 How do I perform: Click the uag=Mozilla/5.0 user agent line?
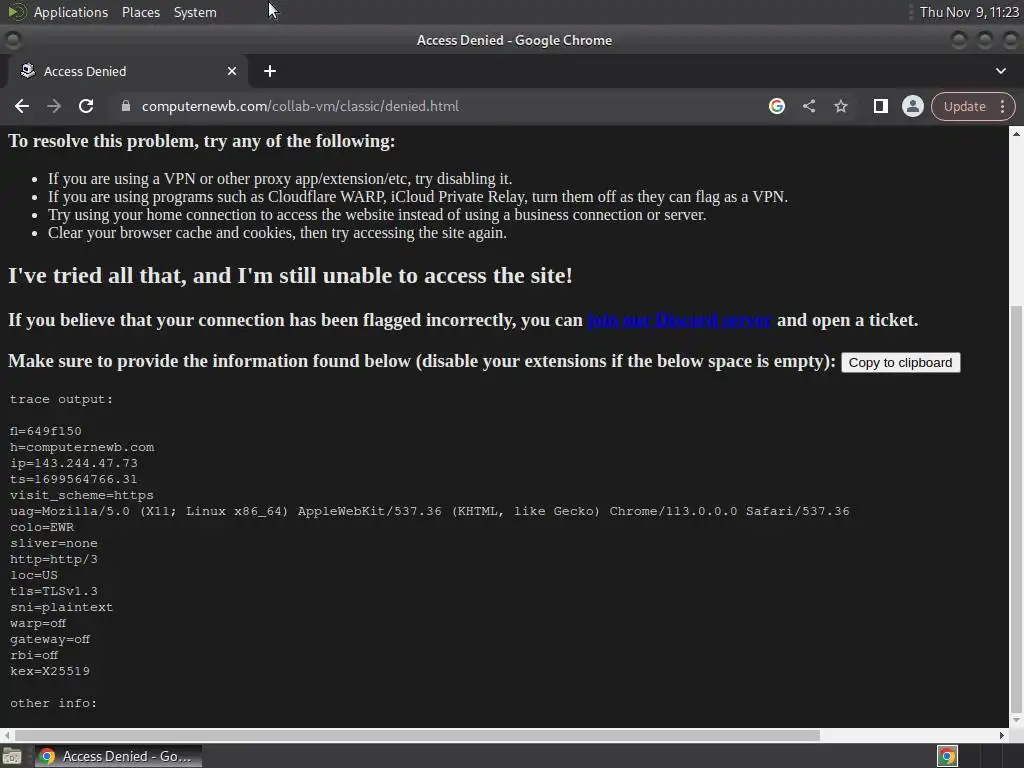point(430,511)
